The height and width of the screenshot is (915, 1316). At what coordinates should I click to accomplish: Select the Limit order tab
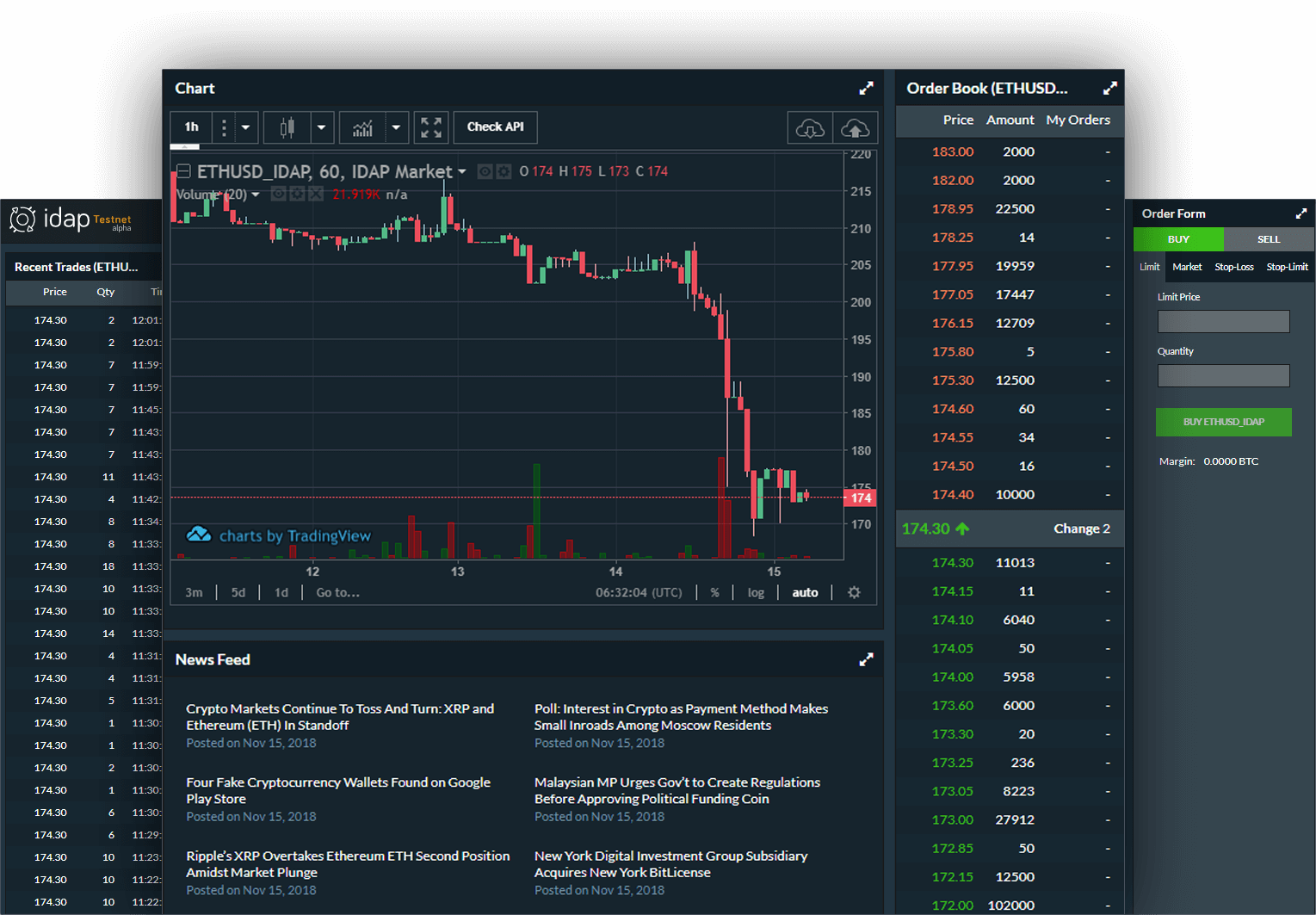pos(1150,267)
